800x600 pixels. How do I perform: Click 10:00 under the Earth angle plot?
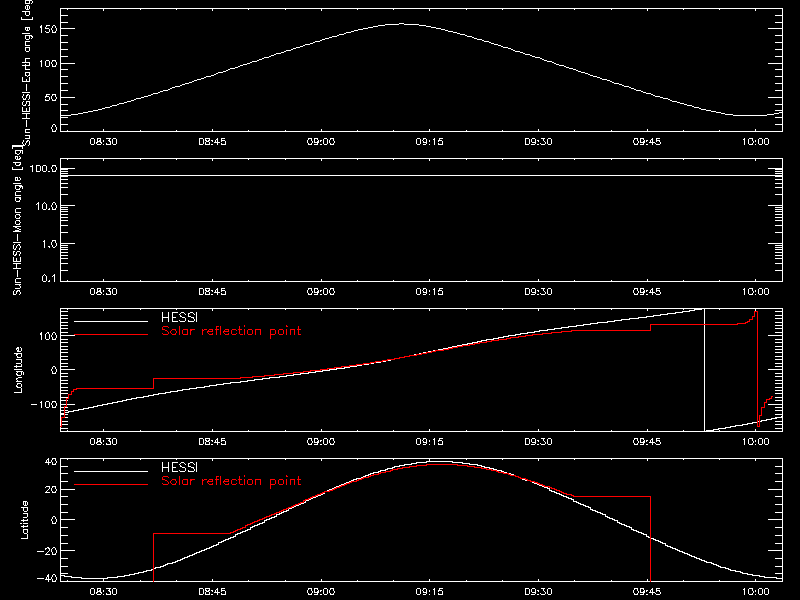[756, 141]
